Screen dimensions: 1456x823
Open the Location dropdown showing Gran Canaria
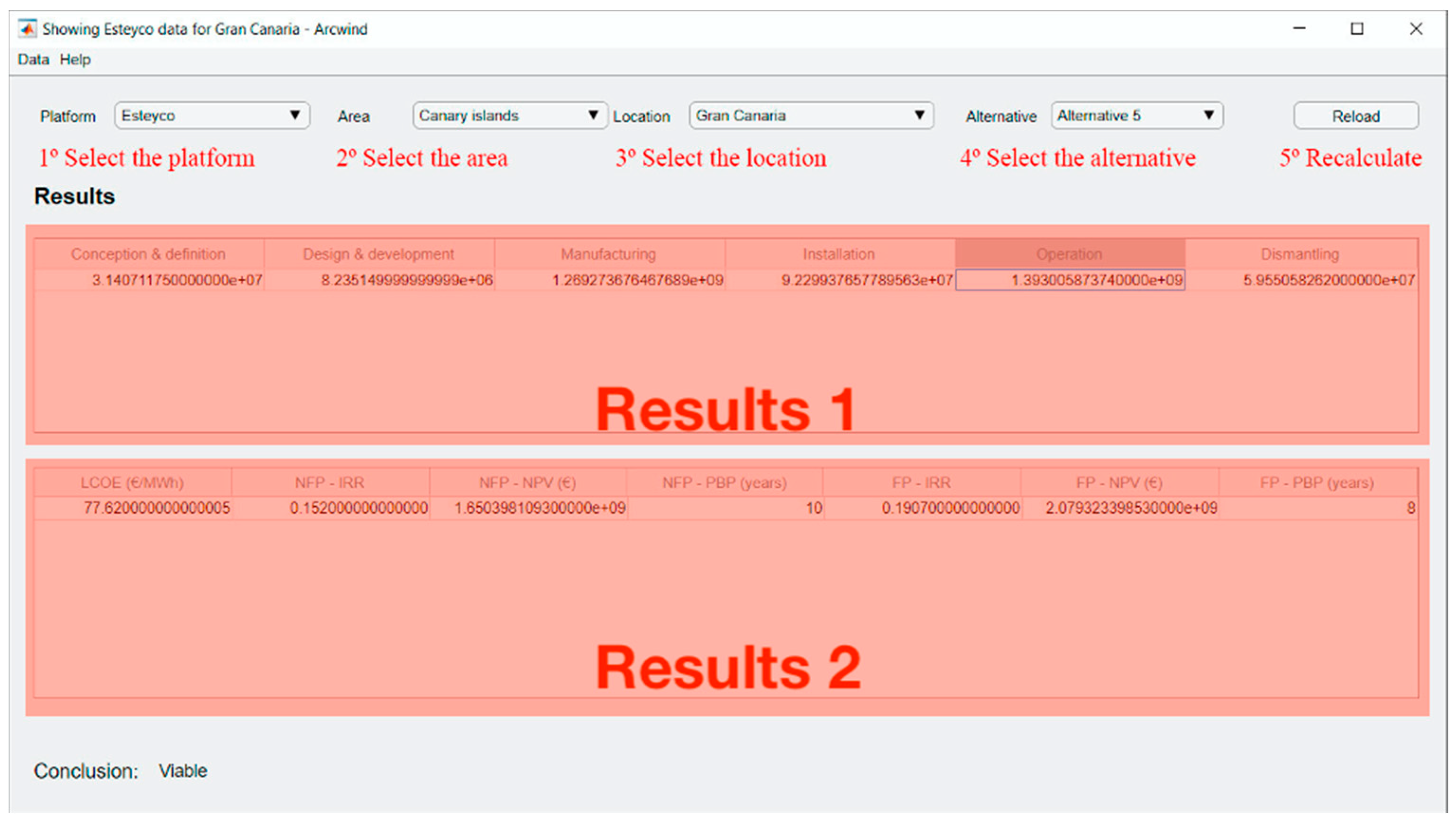point(811,115)
